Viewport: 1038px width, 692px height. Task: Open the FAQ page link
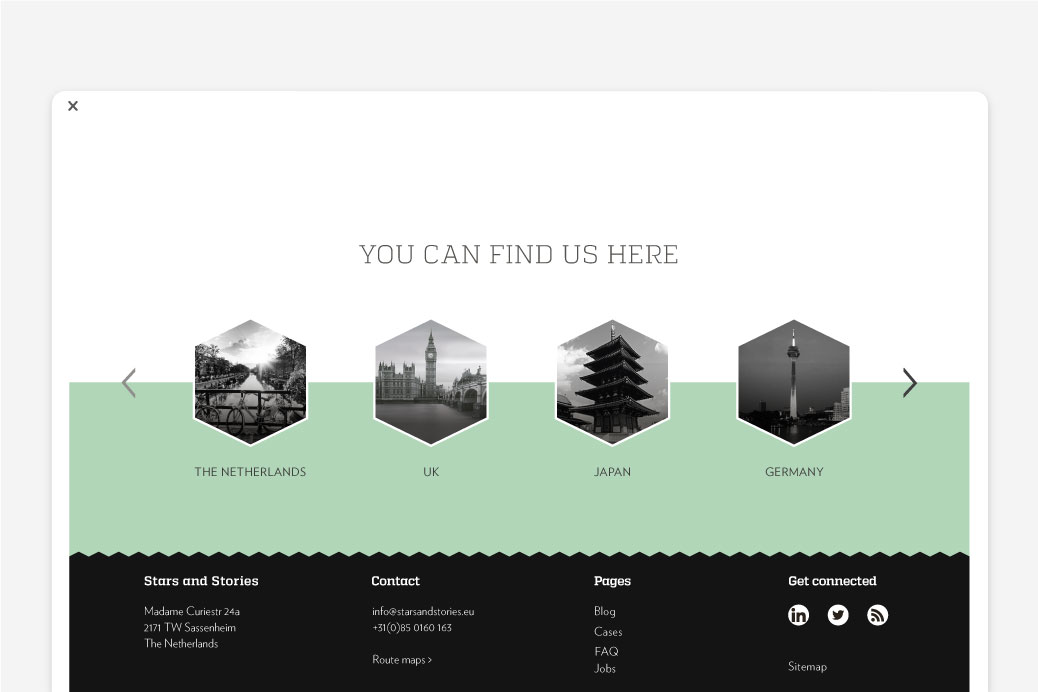click(606, 651)
